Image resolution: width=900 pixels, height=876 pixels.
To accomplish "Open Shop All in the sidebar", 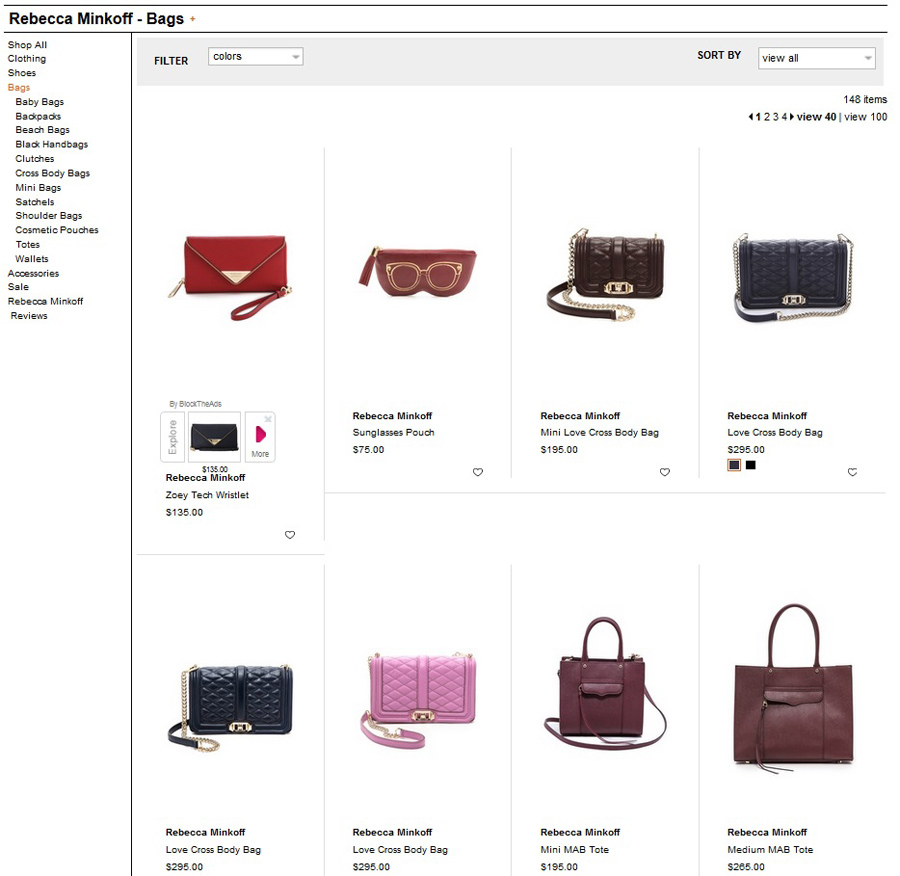I will [x=28, y=45].
